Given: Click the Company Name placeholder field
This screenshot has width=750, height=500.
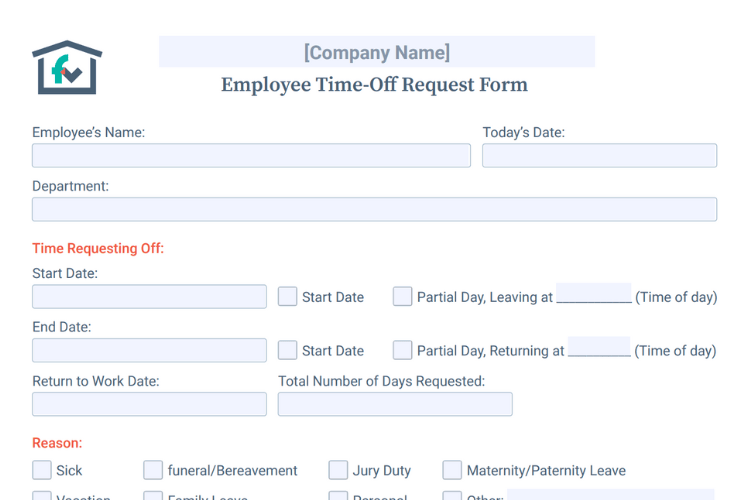Looking at the screenshot, I should 377,53.
